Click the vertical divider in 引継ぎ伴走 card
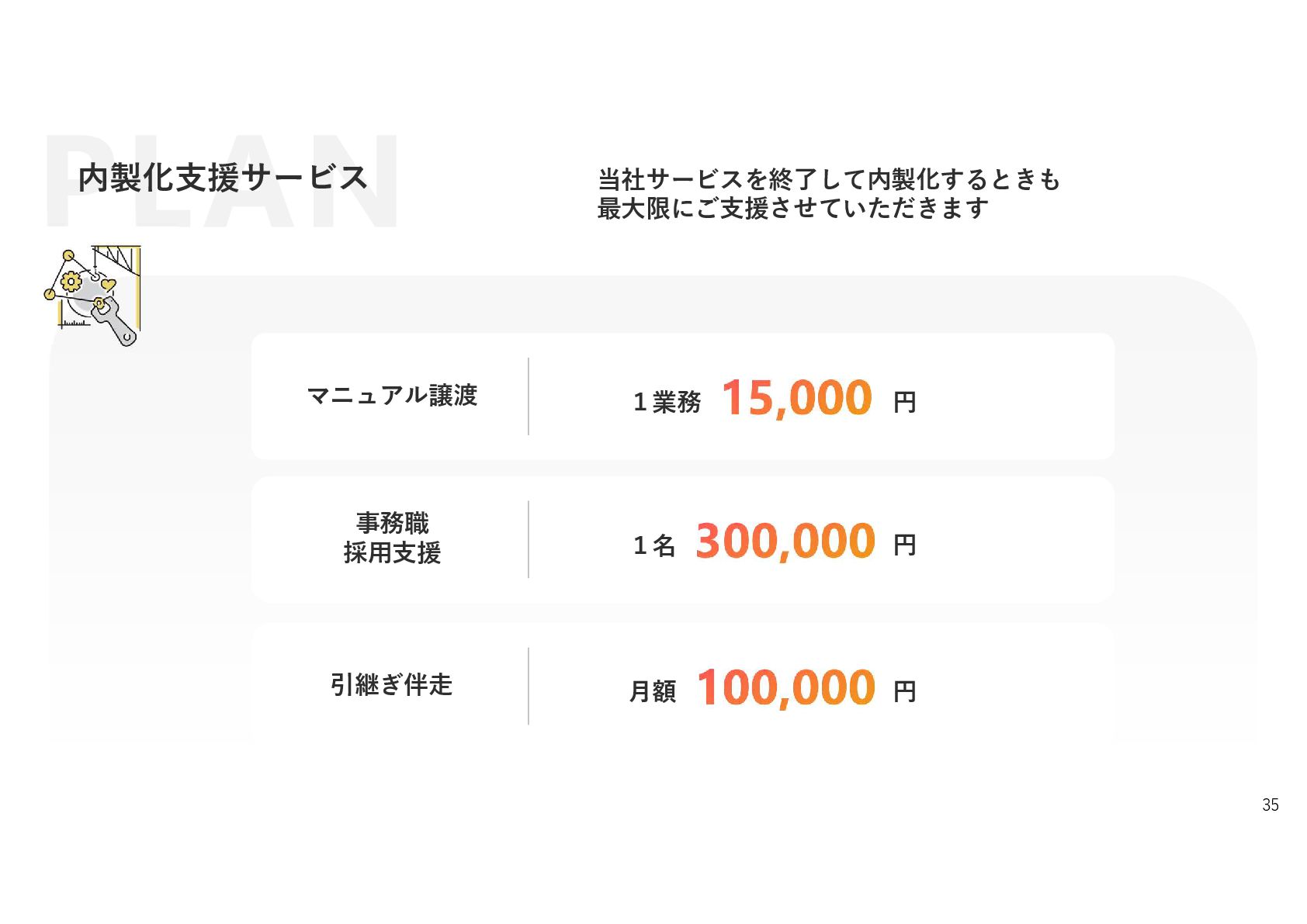The height and width of the screenshot is (924, 1307). coord(529,687)
